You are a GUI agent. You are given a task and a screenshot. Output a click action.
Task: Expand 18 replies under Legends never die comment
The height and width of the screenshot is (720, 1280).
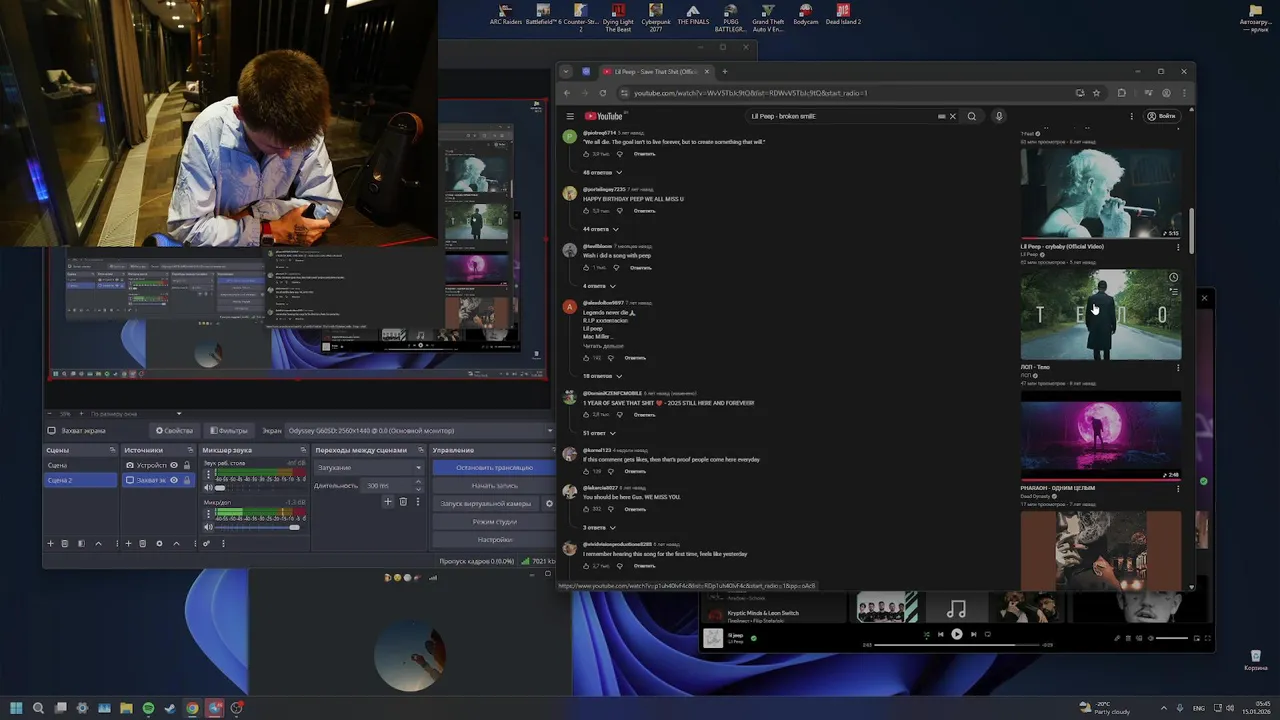pos(603,376)
